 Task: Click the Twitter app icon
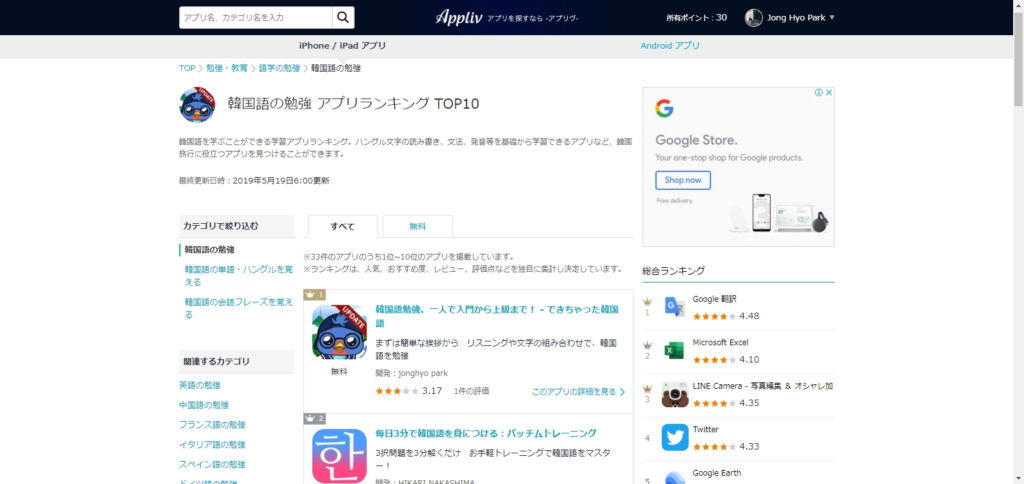[674, 437]
